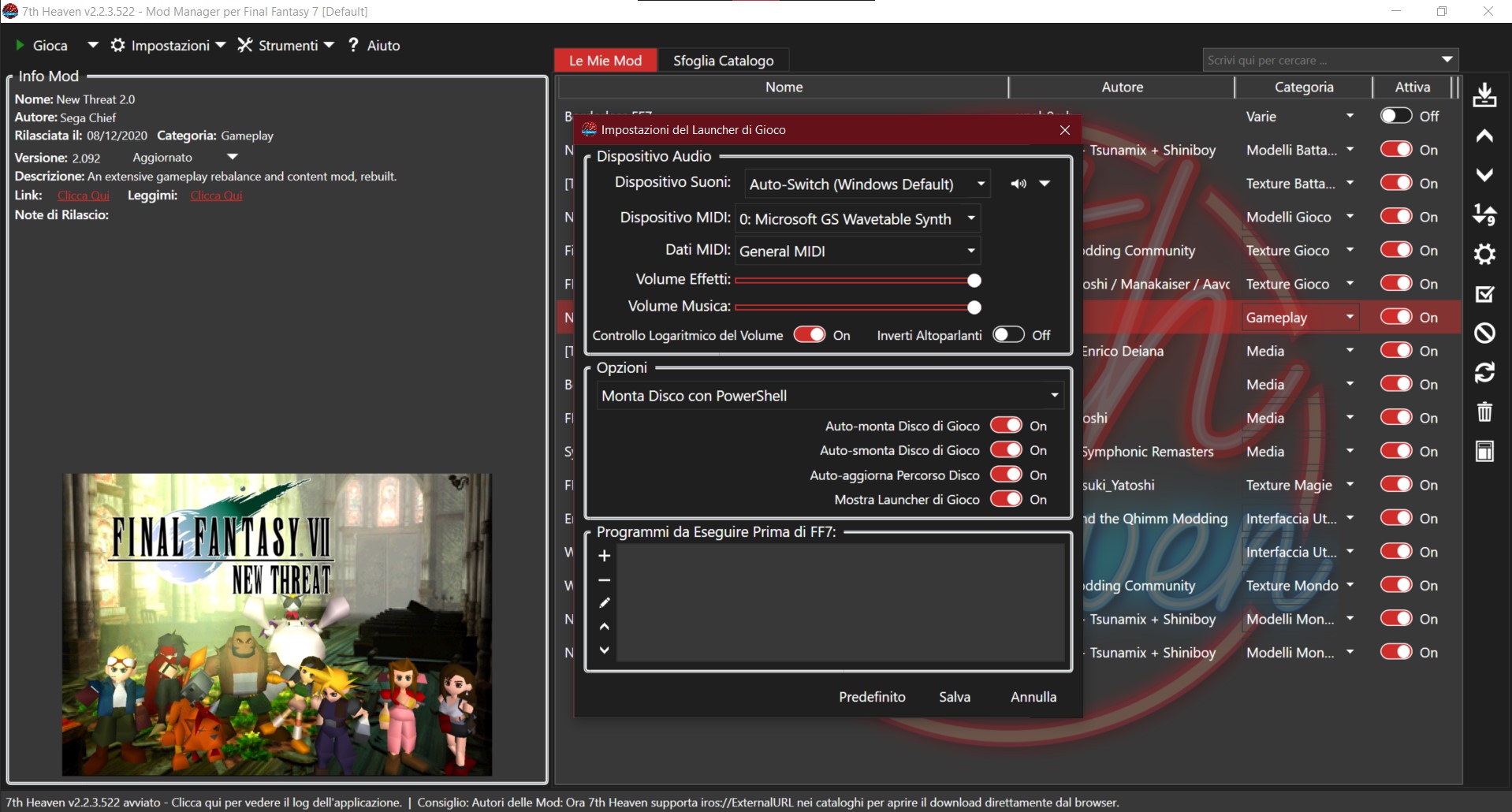This screenshot has width=1512, height=812.
Task: Edit program entry with the pencil icon
Action: [605, 603]
